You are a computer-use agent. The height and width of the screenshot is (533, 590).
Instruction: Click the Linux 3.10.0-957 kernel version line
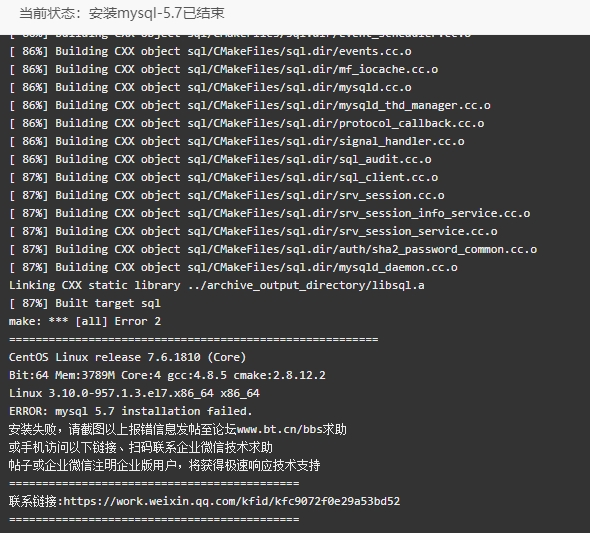click(134, 393)
